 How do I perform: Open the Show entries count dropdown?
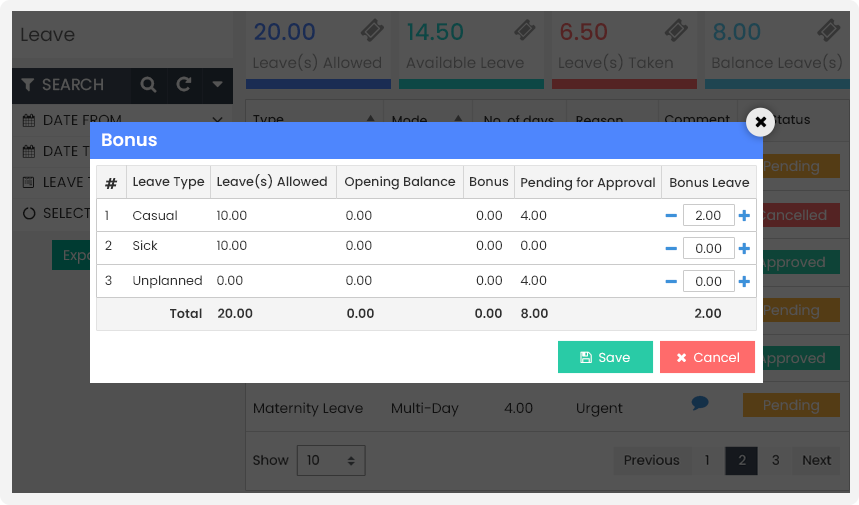[331, 460]
